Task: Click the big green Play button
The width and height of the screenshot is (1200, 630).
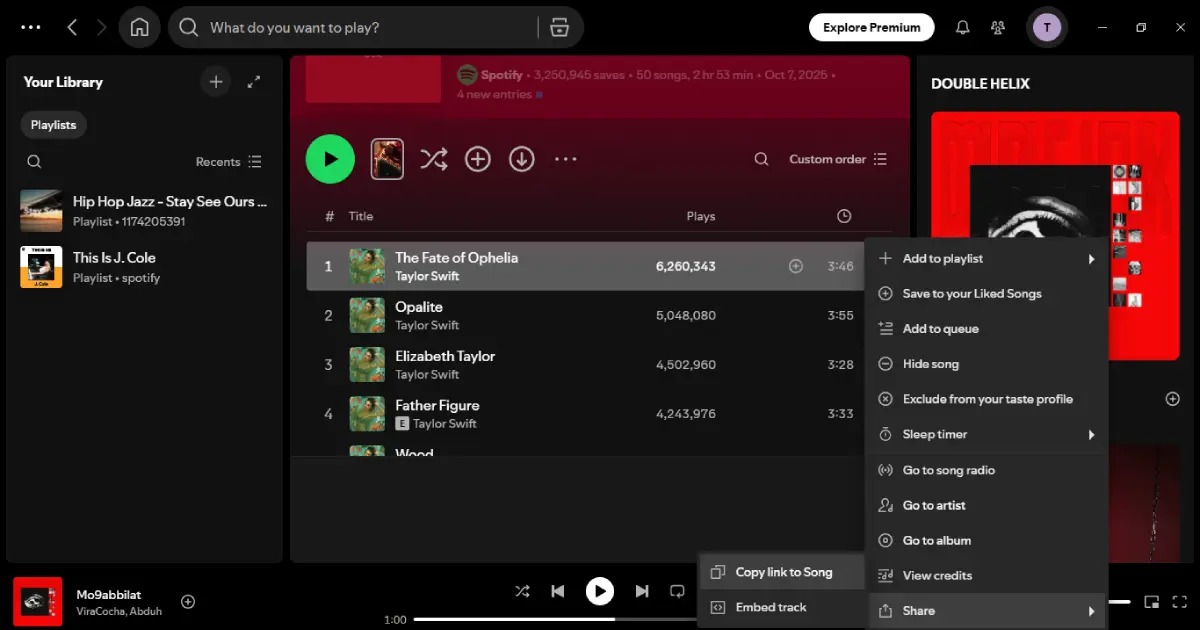Action: click(330, 158)
